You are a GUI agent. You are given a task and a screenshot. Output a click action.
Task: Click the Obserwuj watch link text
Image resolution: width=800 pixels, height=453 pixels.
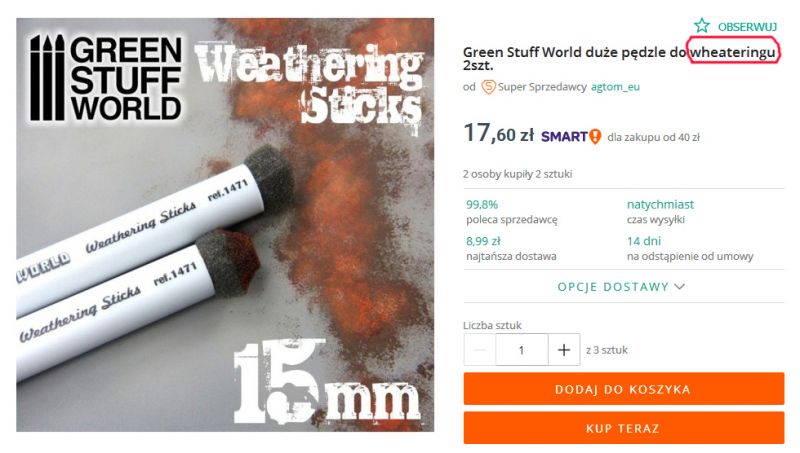click(x=747, y=27)
